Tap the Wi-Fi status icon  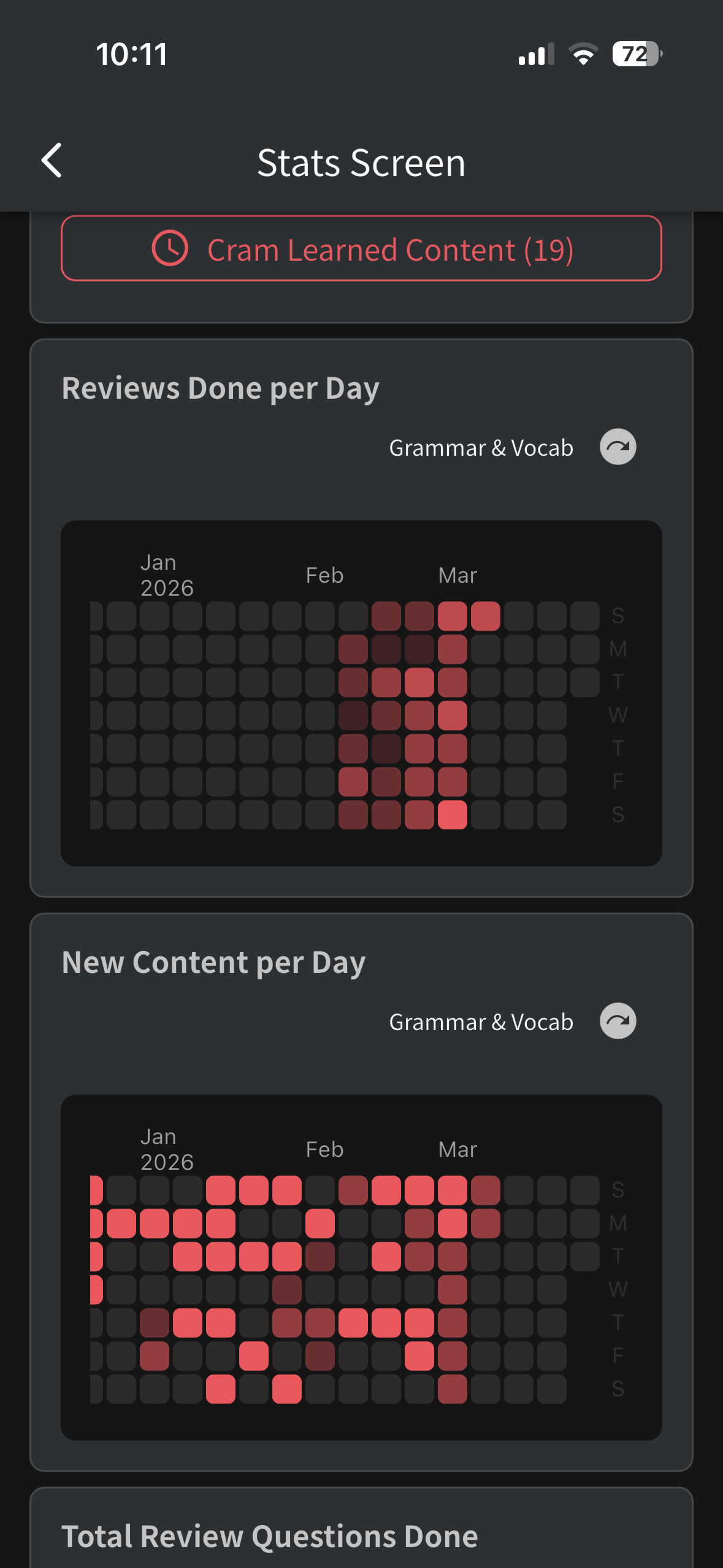pos(583,54)
